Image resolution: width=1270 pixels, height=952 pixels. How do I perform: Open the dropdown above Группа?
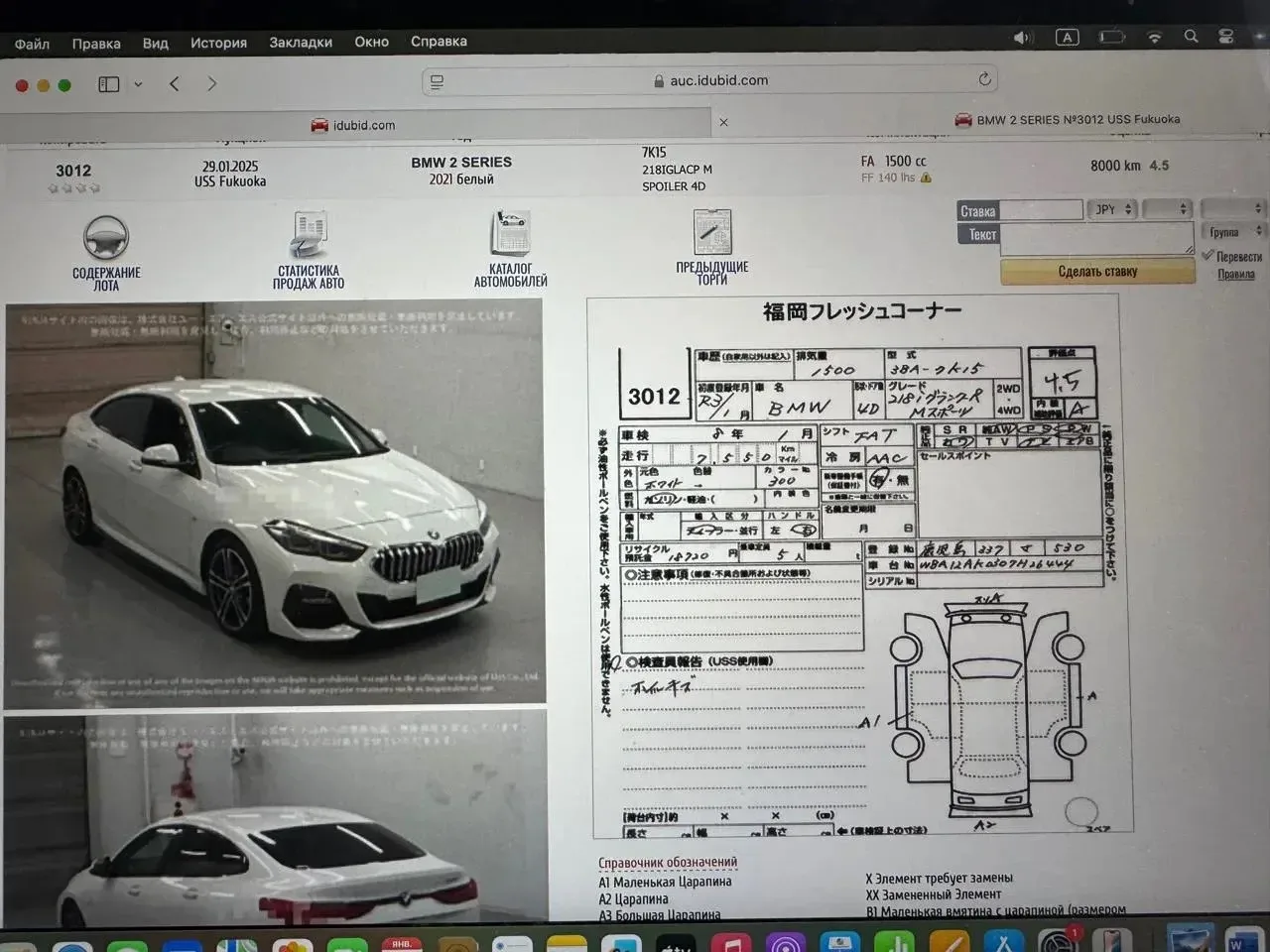tap(1233, 208)
